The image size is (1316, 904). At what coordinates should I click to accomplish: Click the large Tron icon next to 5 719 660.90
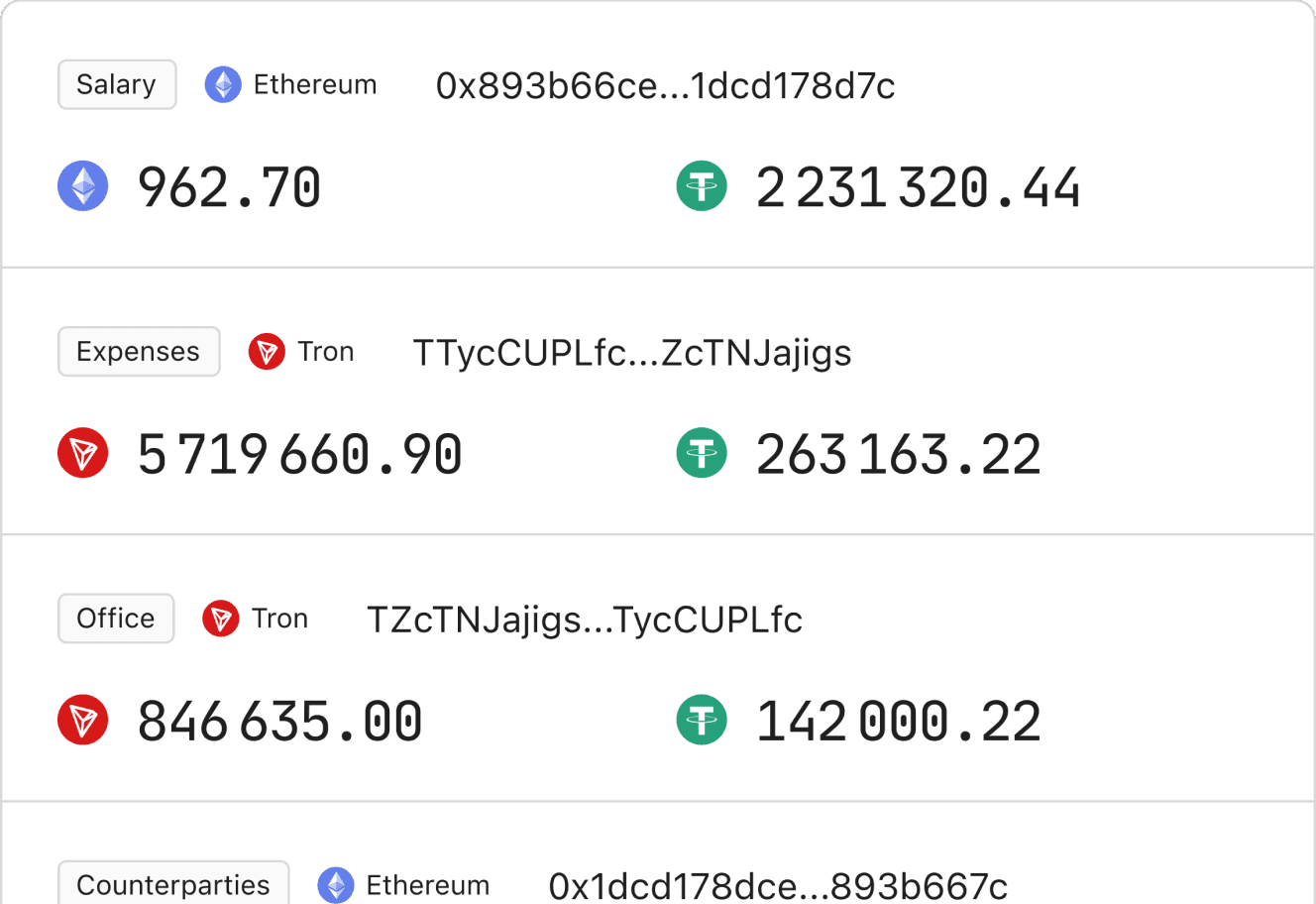pyautogui.click(x=83, y=453)
